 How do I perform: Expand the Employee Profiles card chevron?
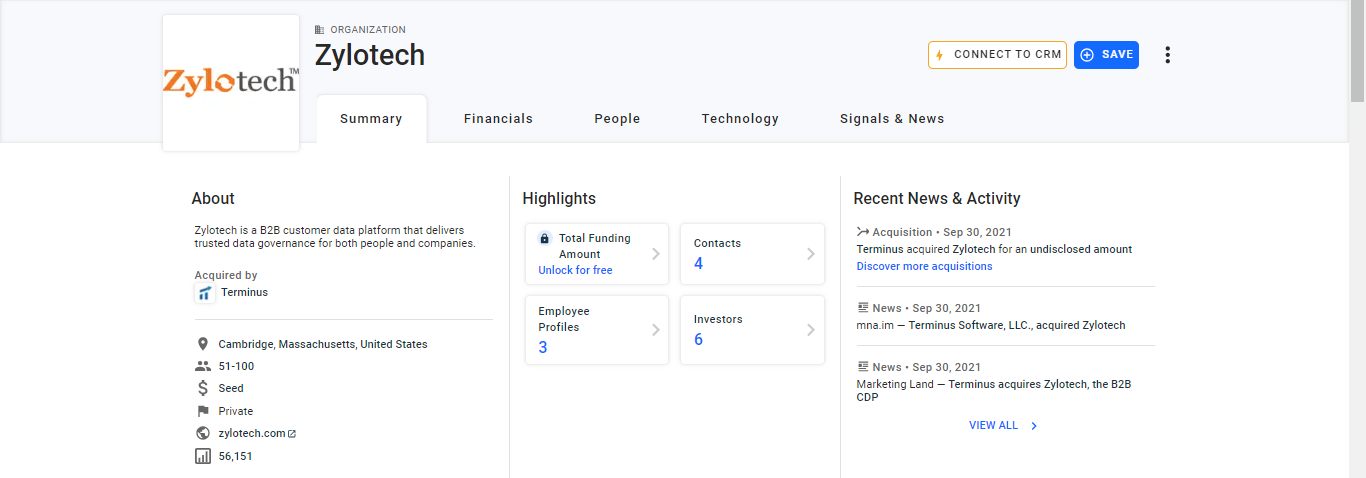tap(656, 330)
